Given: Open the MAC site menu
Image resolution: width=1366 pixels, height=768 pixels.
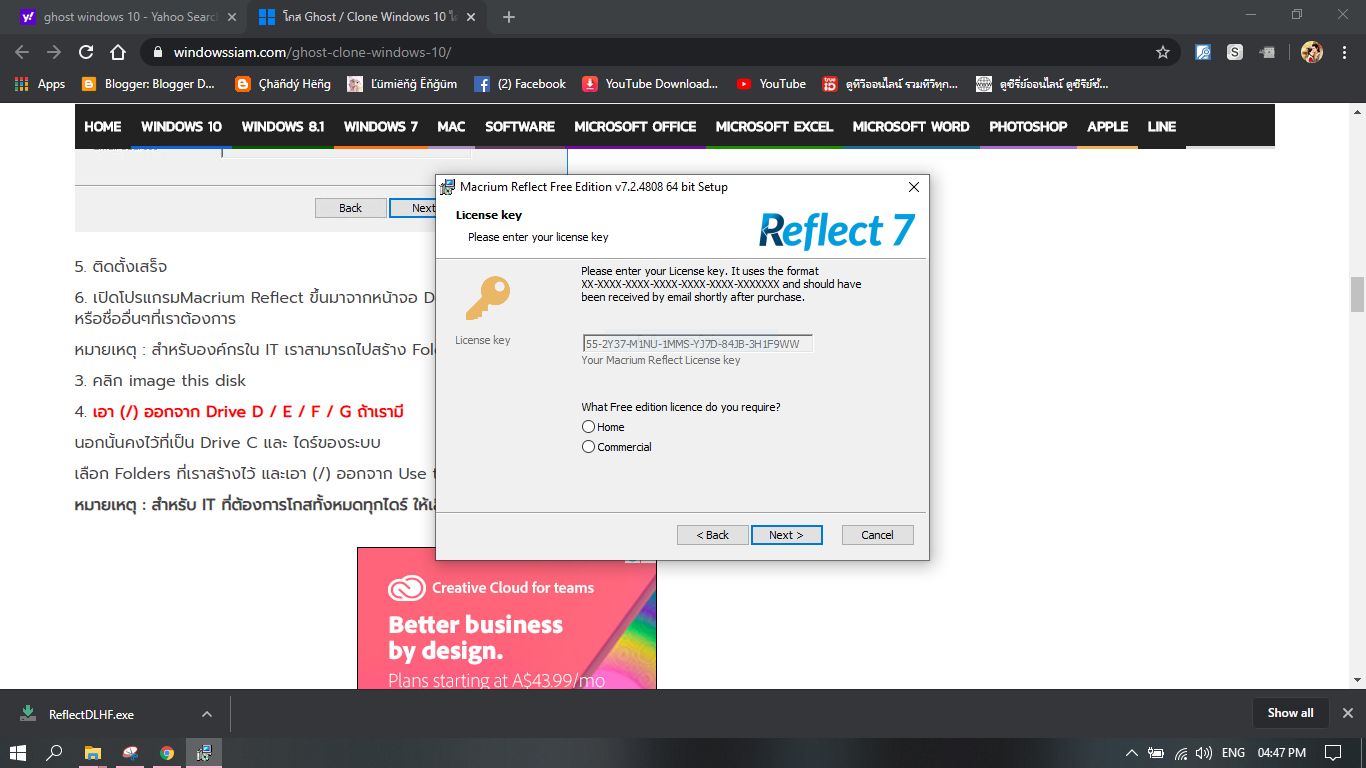Looking at the screenshot, I should tap(451, 127).
